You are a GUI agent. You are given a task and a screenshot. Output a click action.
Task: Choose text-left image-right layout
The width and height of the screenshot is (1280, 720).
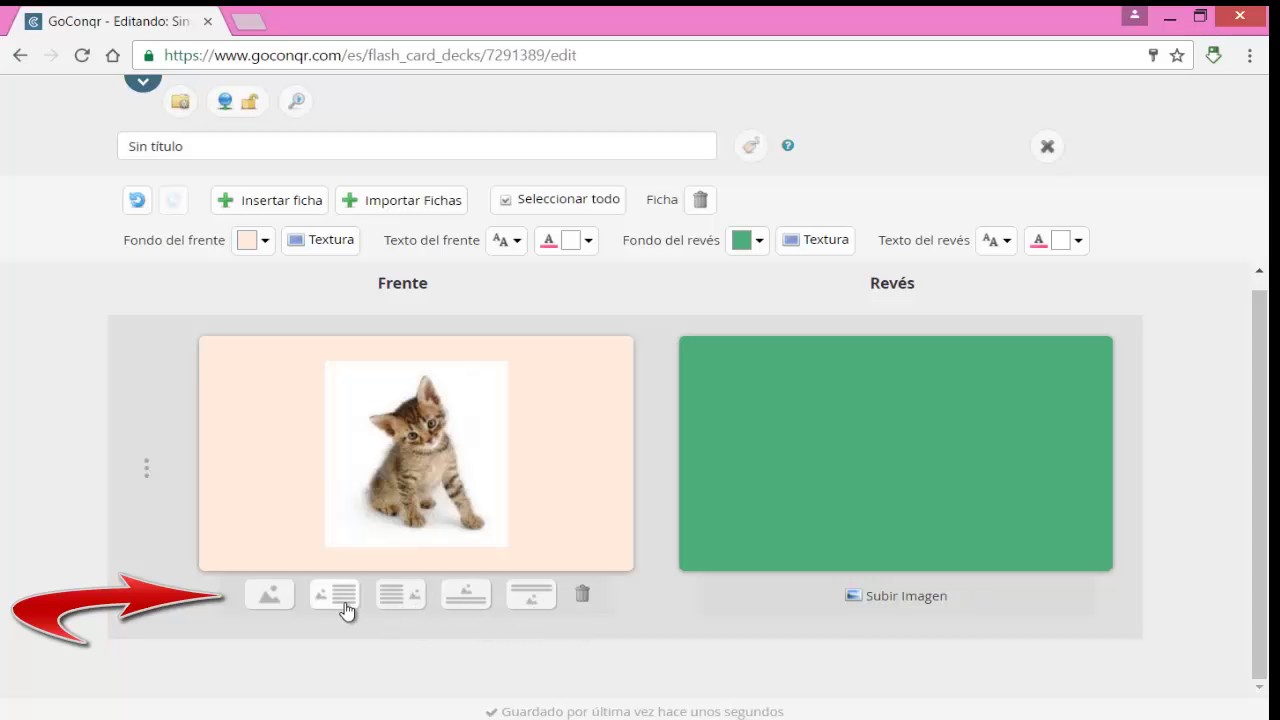point(400,595)
